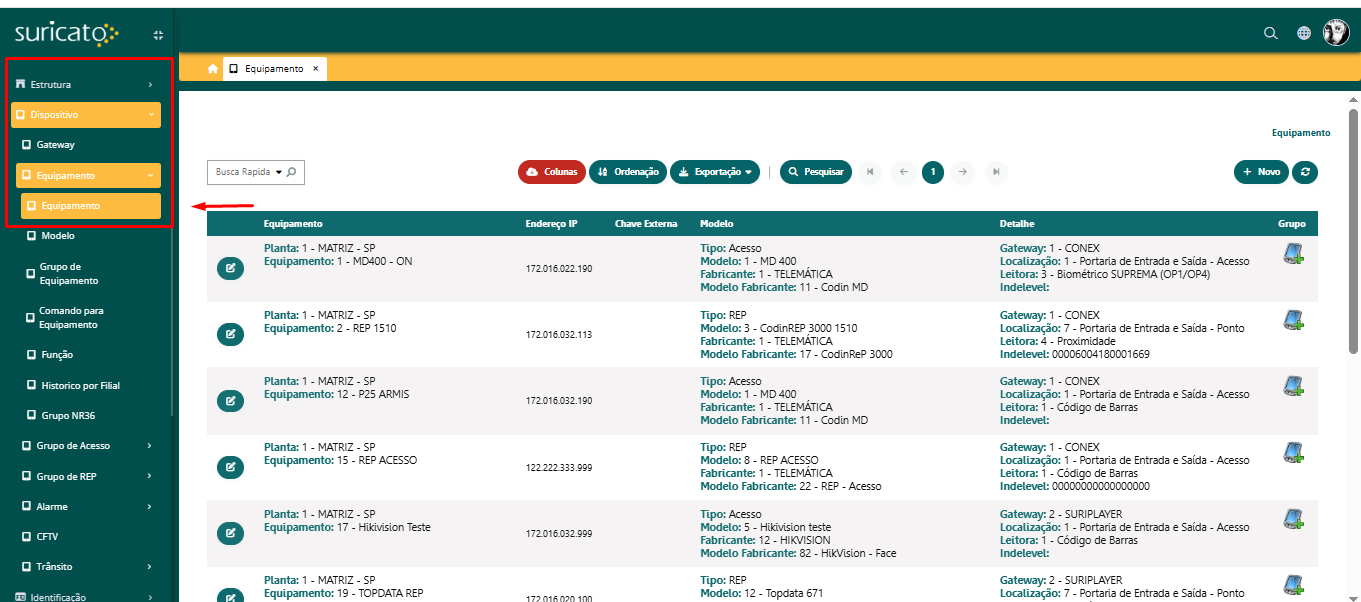
Task: Click the home icon in the tab bar
Action: pos(212,69)
